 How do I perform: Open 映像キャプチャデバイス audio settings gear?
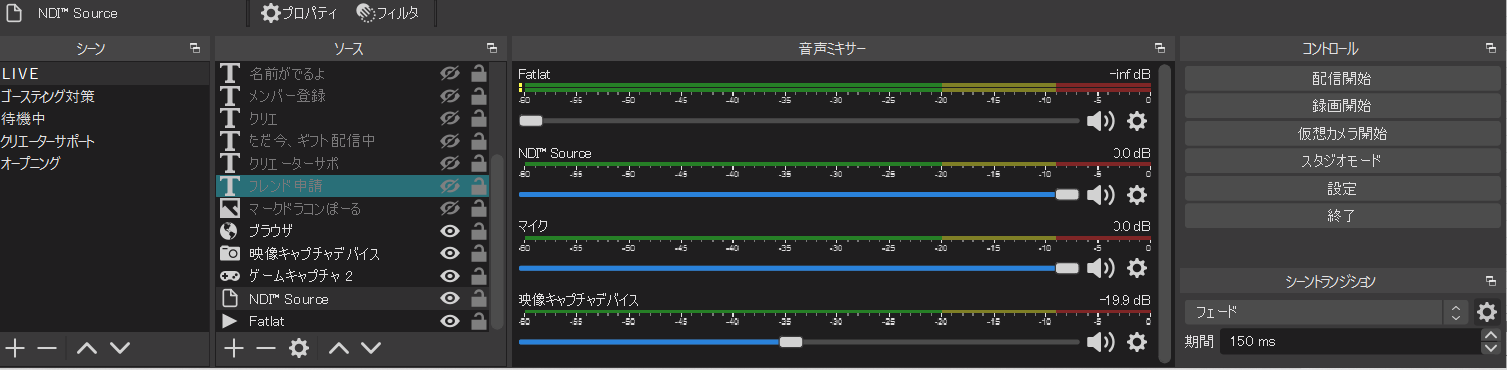[x=1137, y=342]
